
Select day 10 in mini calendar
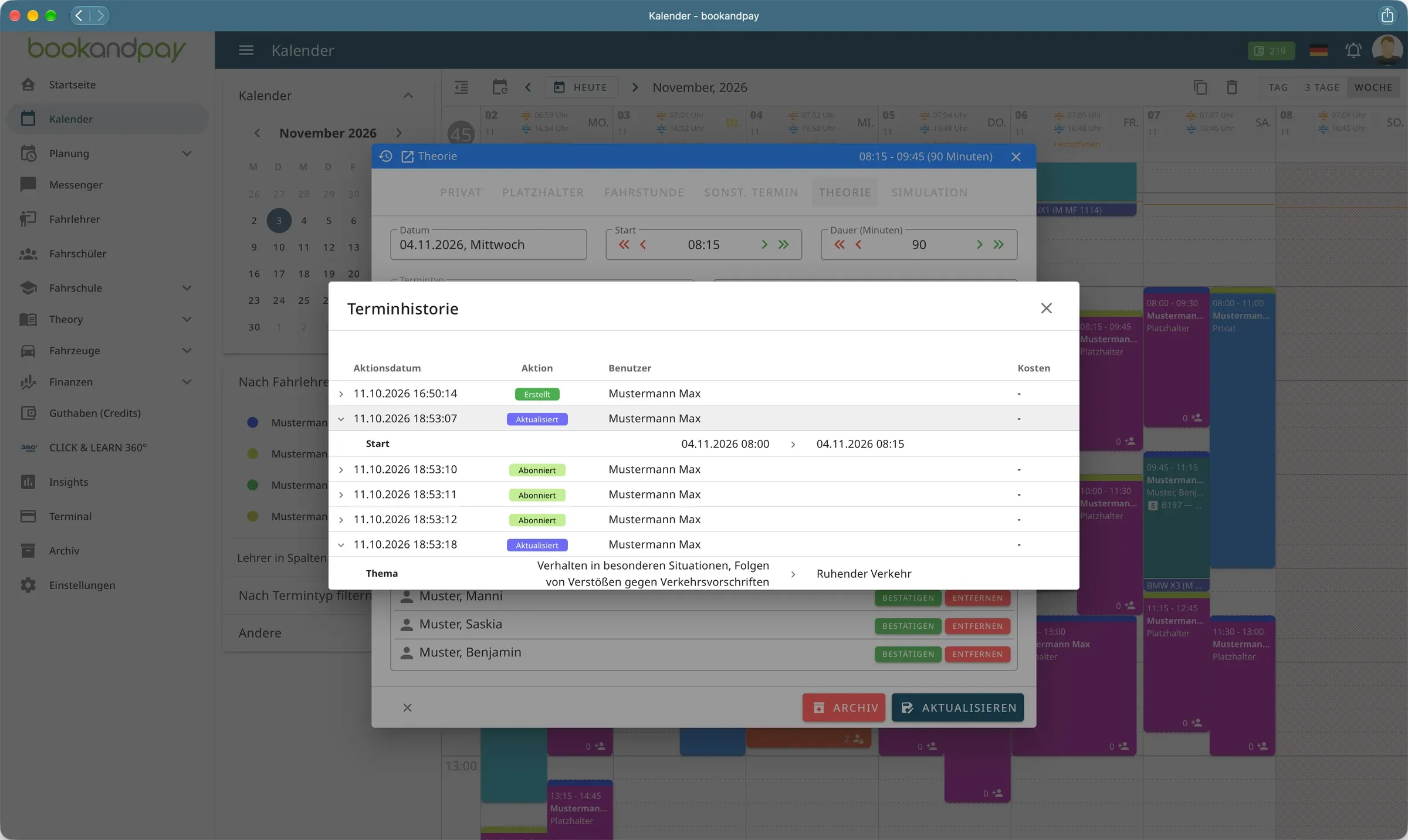click(x=279, y=248)
